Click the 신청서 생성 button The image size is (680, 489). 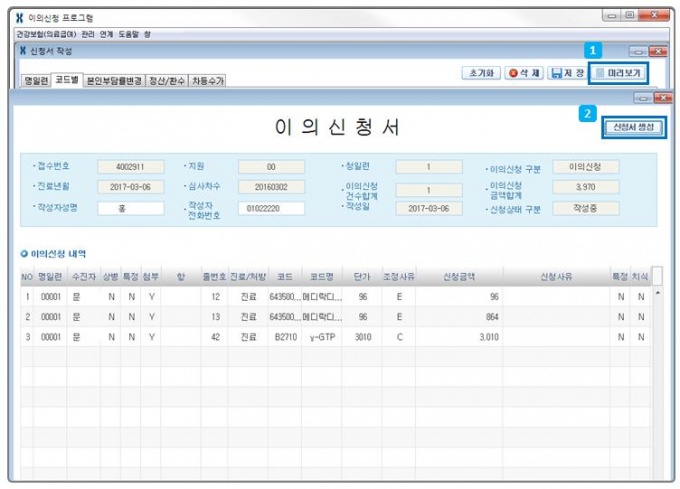tap(634, 128)
